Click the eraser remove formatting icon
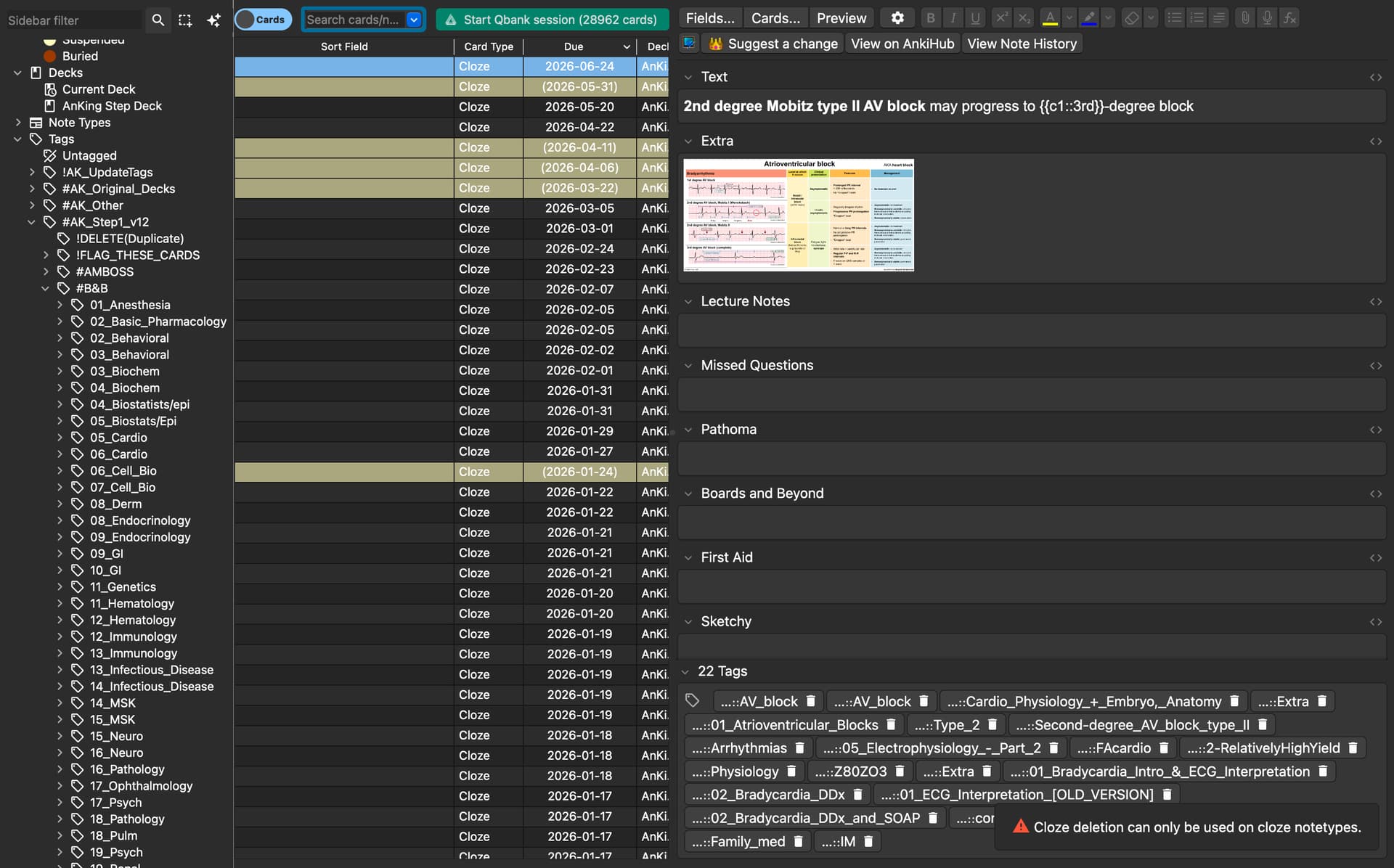The width and height of the screenshot is (1394, 868). point(1131,18)
